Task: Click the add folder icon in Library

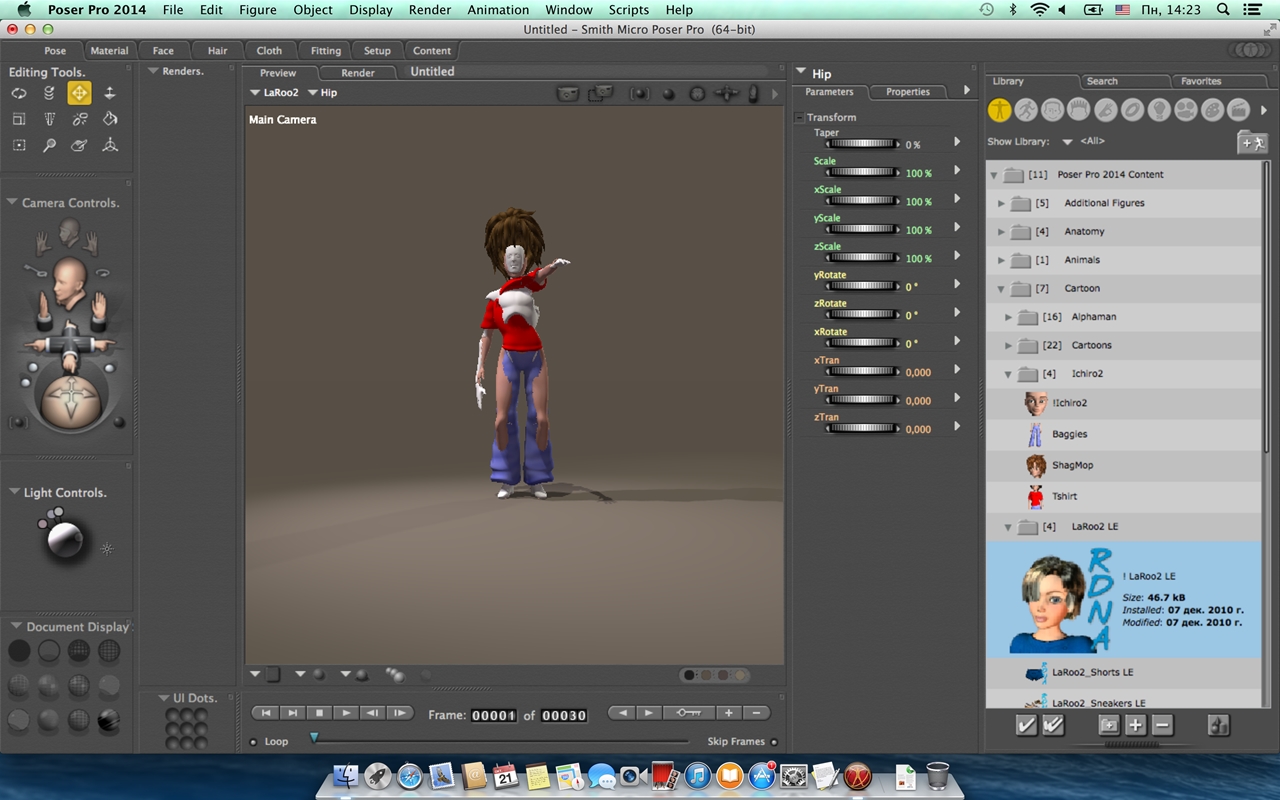Action: 1252,143
